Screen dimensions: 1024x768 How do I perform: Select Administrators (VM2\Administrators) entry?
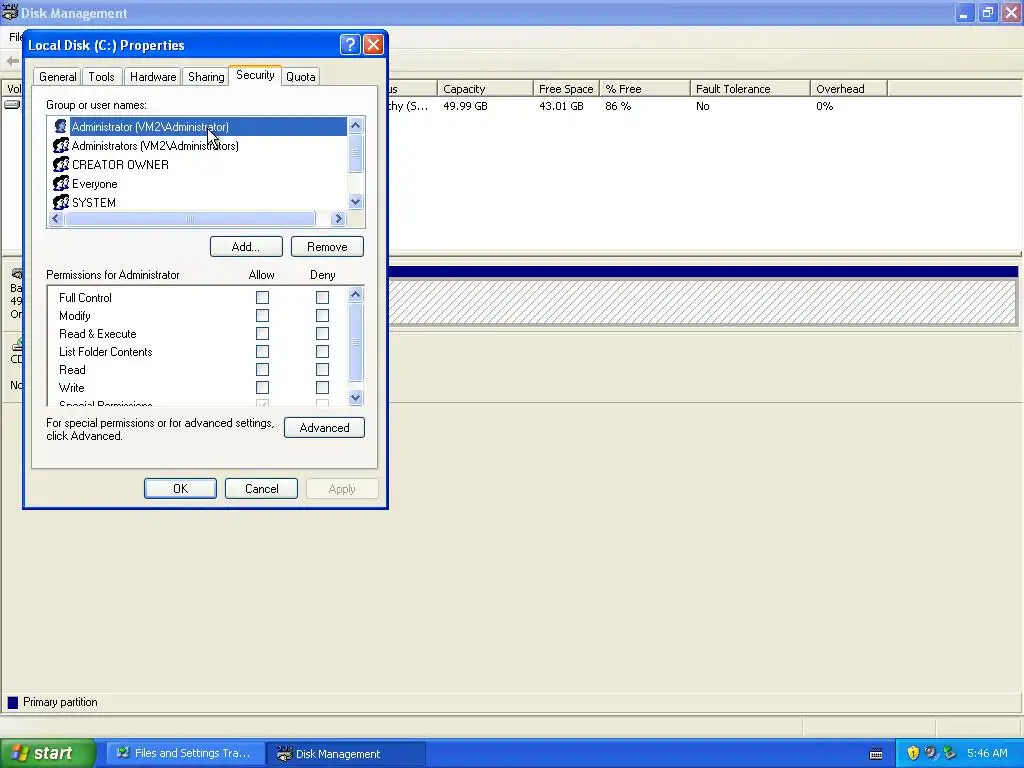pos(155,146)
